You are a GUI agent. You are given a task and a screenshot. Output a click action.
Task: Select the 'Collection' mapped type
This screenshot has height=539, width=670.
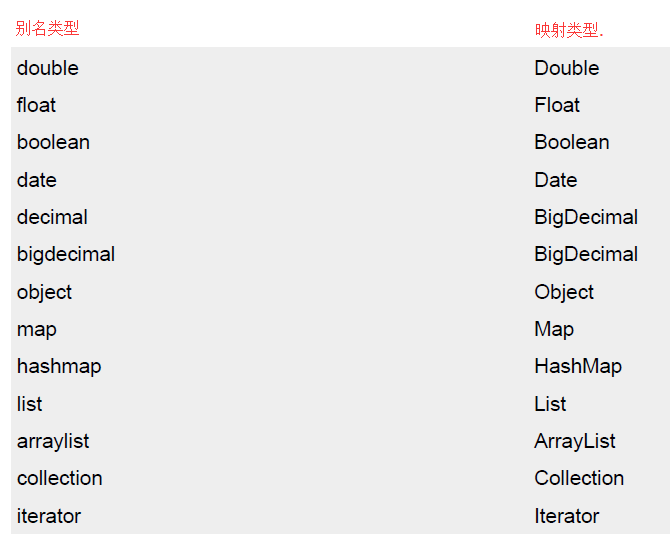(579, 478)
